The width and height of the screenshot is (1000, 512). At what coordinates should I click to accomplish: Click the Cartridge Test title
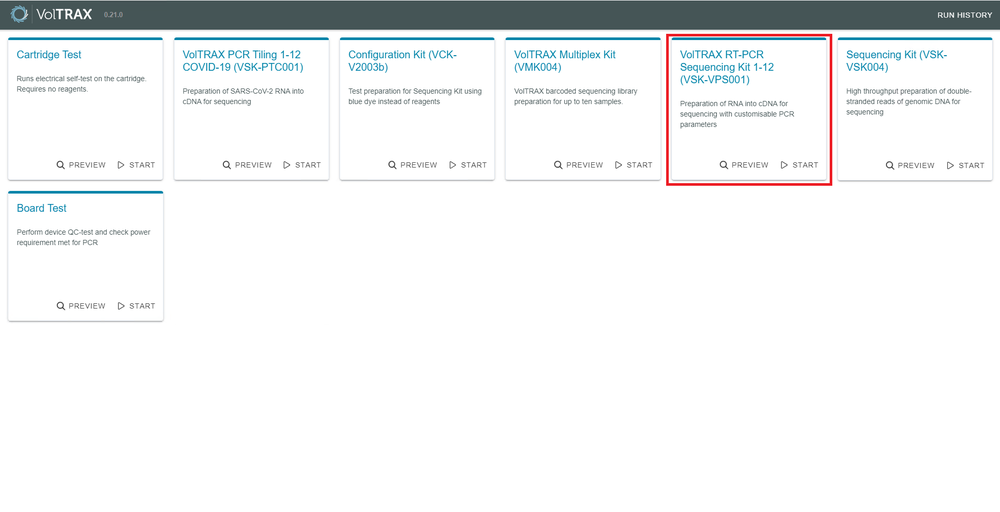tap(49, 55)
